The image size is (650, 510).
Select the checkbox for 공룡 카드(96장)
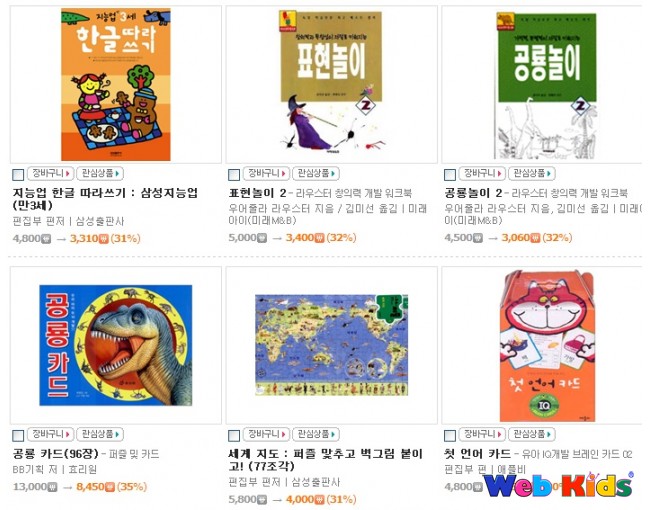[18, 435]
